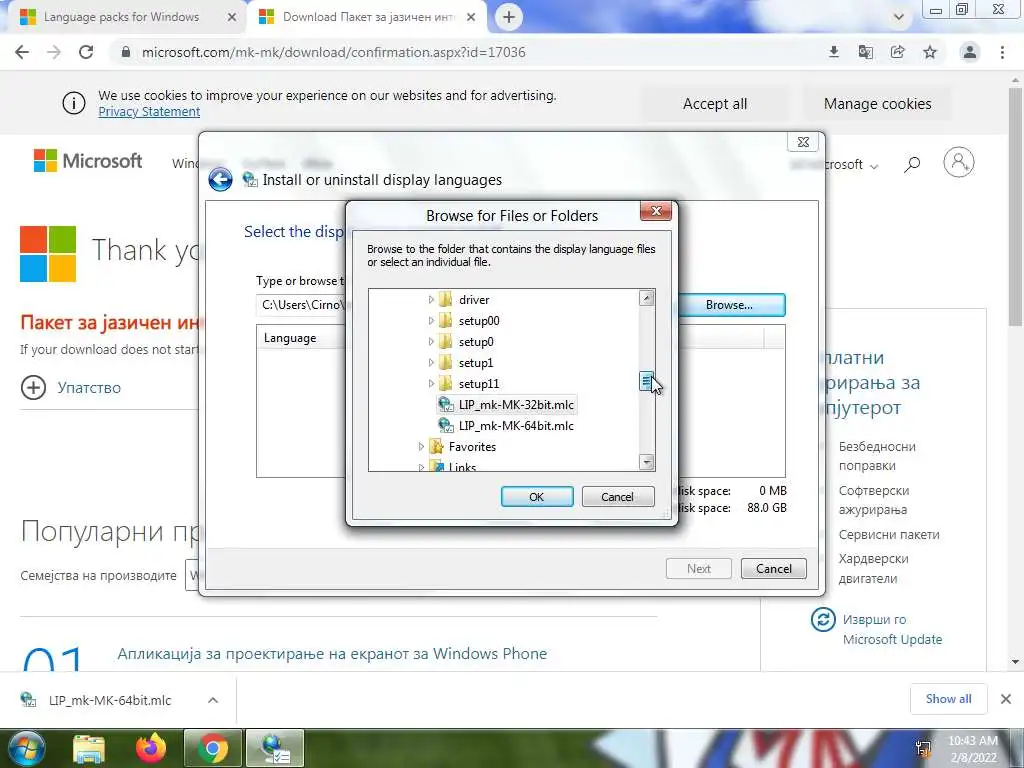Click the Microsoft logo

coord(88,161)
